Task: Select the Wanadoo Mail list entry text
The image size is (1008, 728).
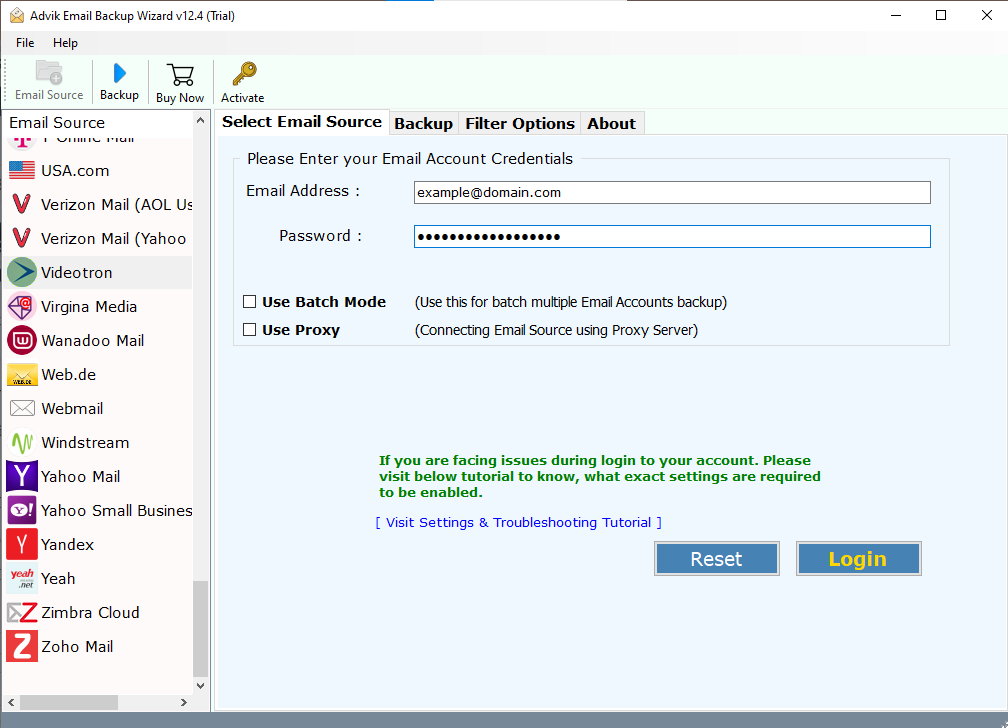Action: 93,341
